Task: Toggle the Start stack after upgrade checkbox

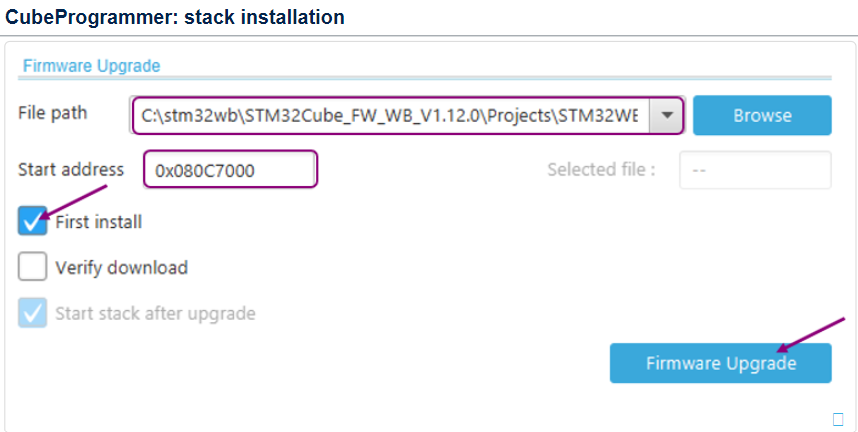Action: pos(33,313)
